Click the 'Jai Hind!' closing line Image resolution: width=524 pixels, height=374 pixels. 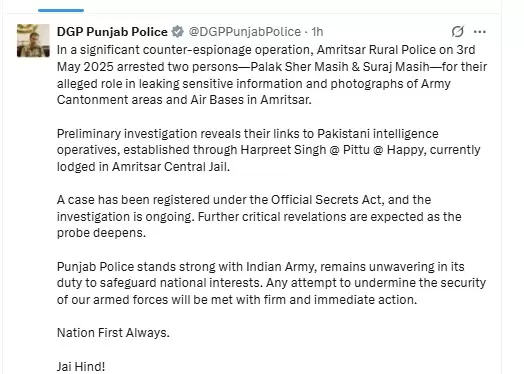coord(81,366)
